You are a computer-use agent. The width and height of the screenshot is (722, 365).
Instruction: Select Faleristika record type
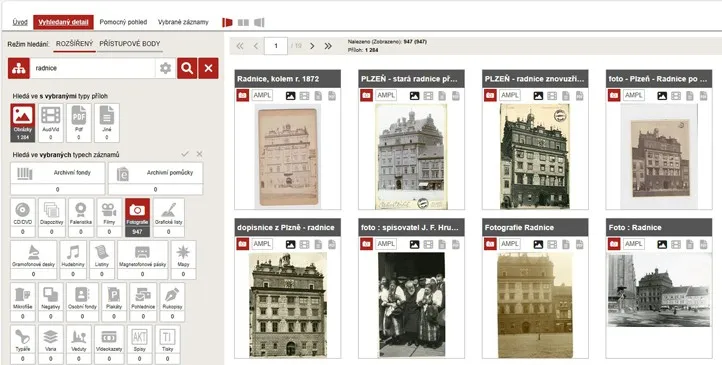[81, 217]
